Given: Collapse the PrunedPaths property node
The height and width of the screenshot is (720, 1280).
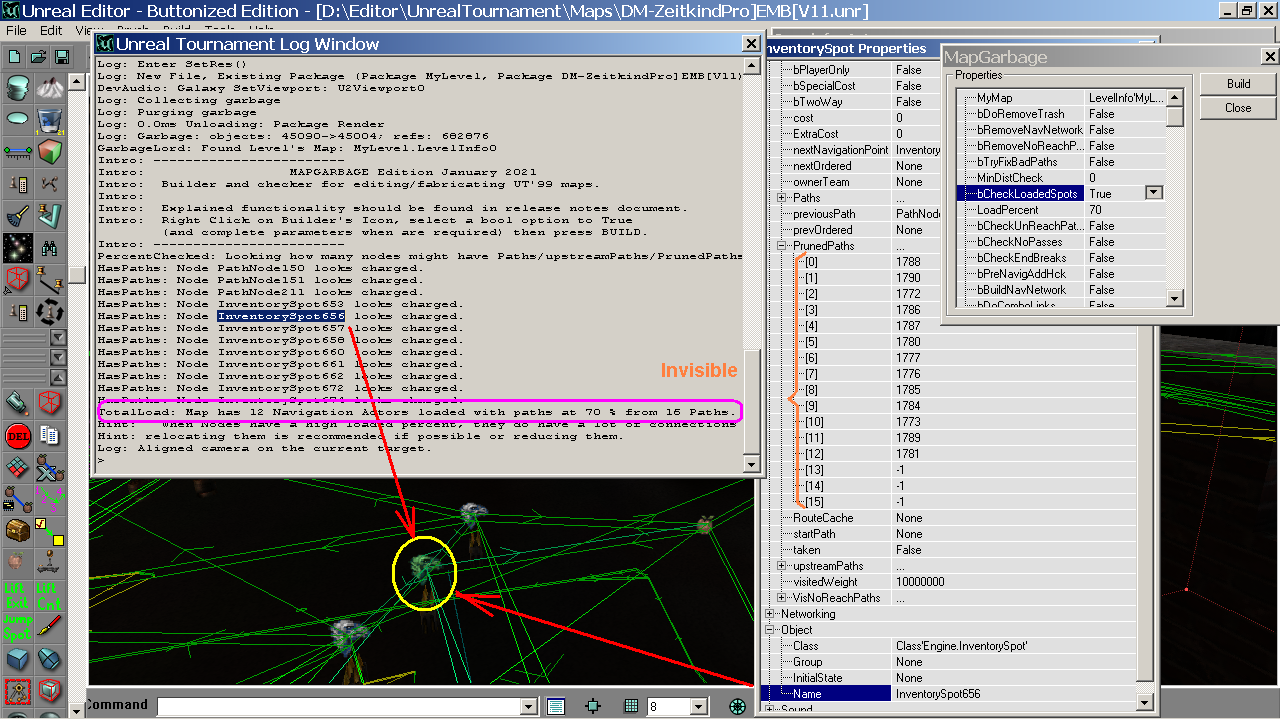Looking at the screenshot, I should (x=782, y=246).
